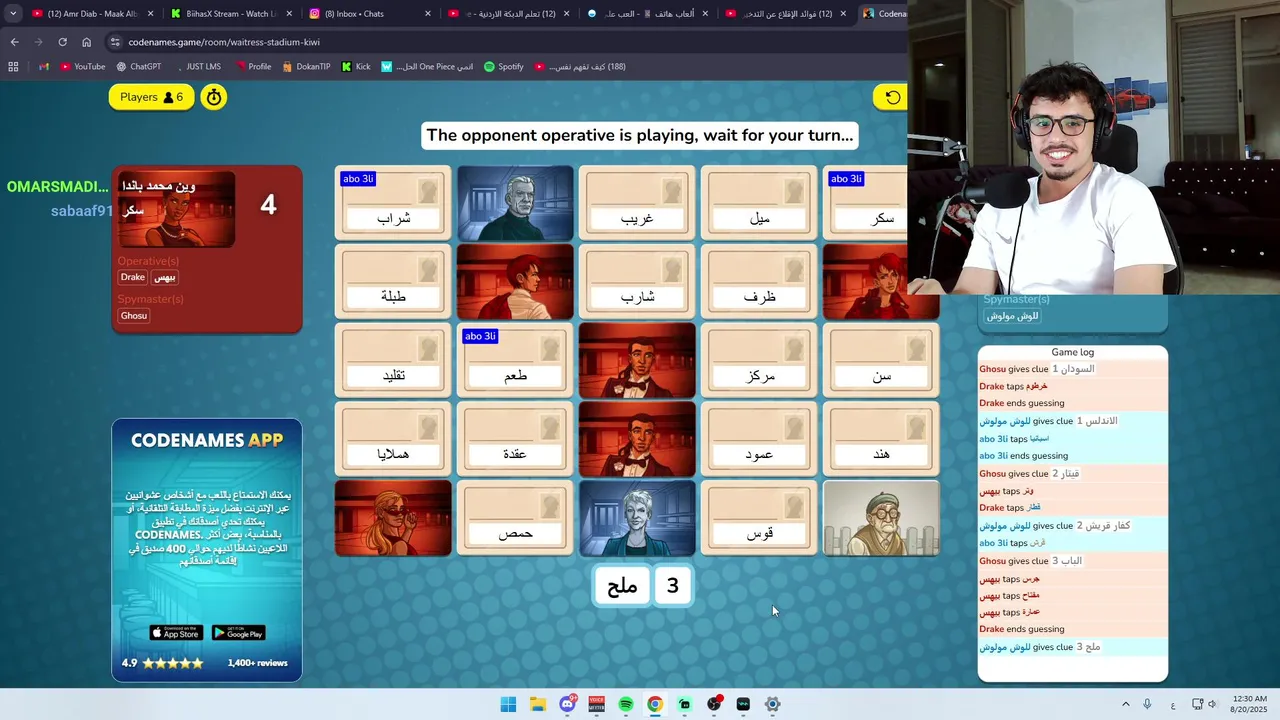
Task: Close the Inbox Chats tab
Action: pyautogui.click(x=428, y=14)
